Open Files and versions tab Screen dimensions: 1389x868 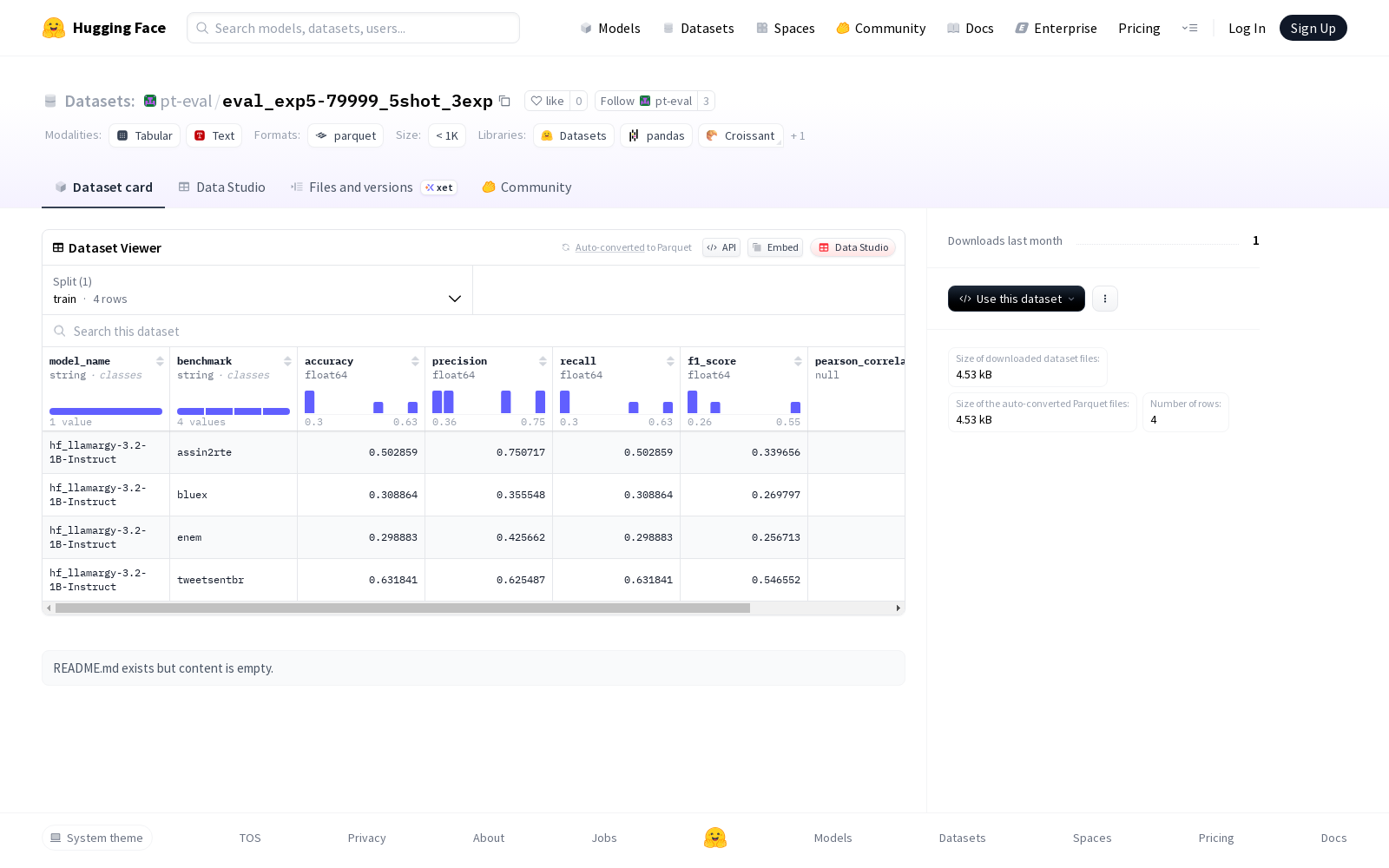[x=373, y=187]
